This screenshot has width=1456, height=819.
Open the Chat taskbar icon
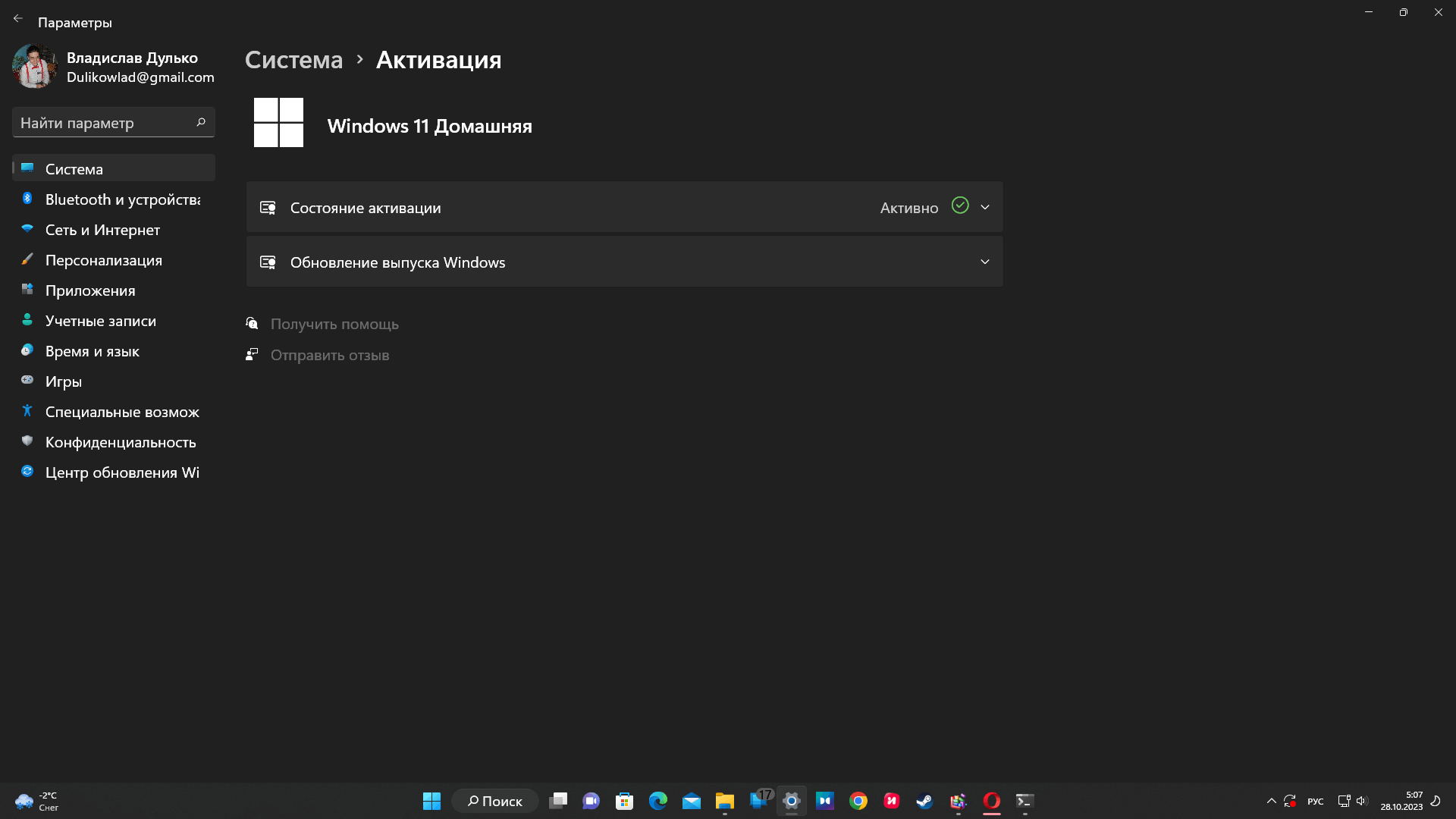point(591,801)
